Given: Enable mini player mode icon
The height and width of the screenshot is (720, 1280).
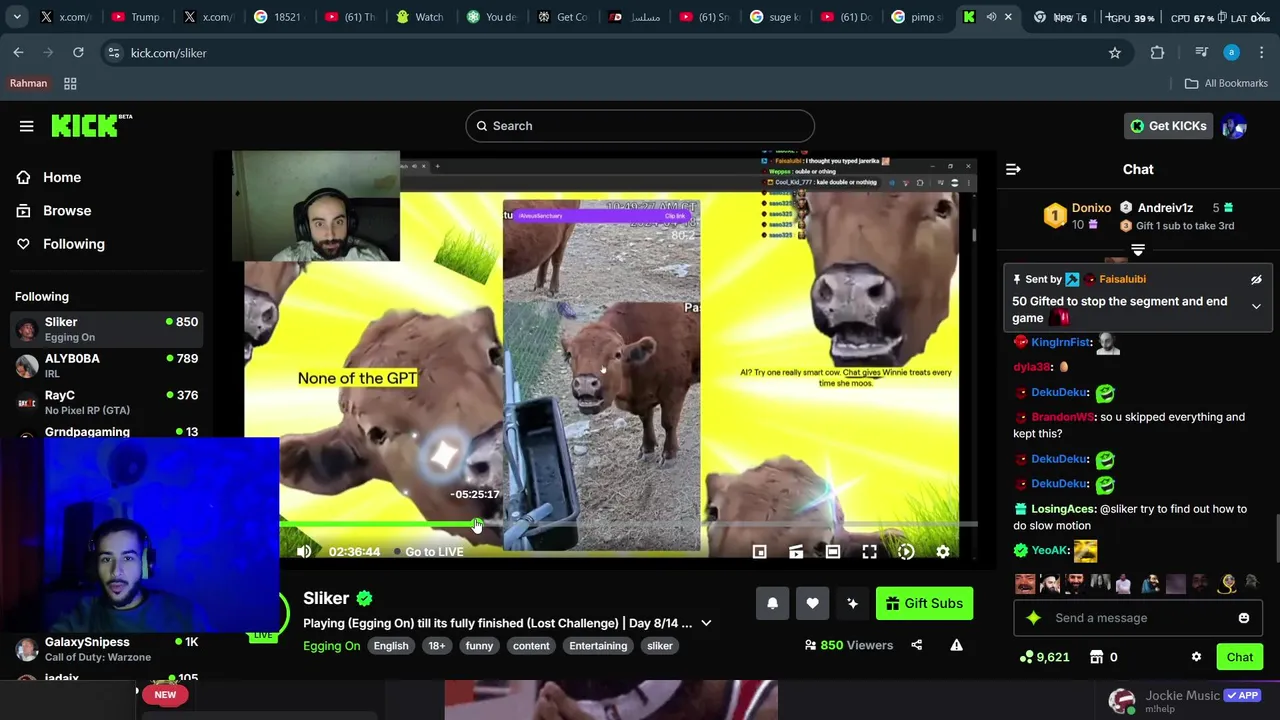Looking at the screenshot, I should click(x=759, y=552).
